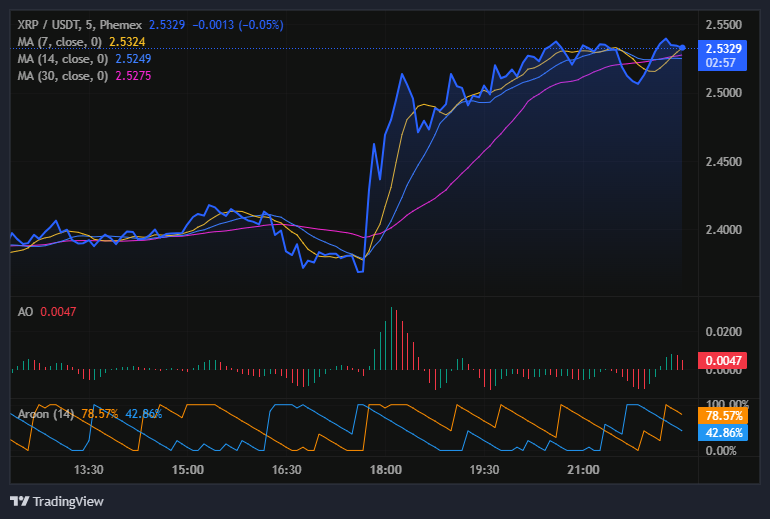Click the 100.00% Aroon scale label
770x519 pixels.
pyautogui.click(x=725, y=404)
